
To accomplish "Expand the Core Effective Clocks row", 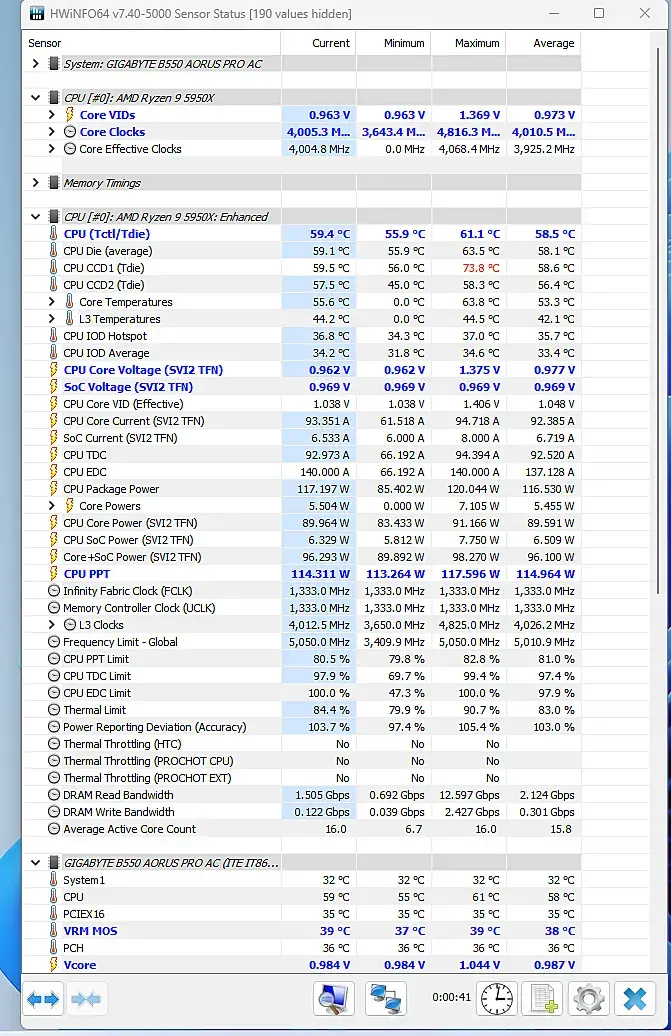I will (52, 149).
